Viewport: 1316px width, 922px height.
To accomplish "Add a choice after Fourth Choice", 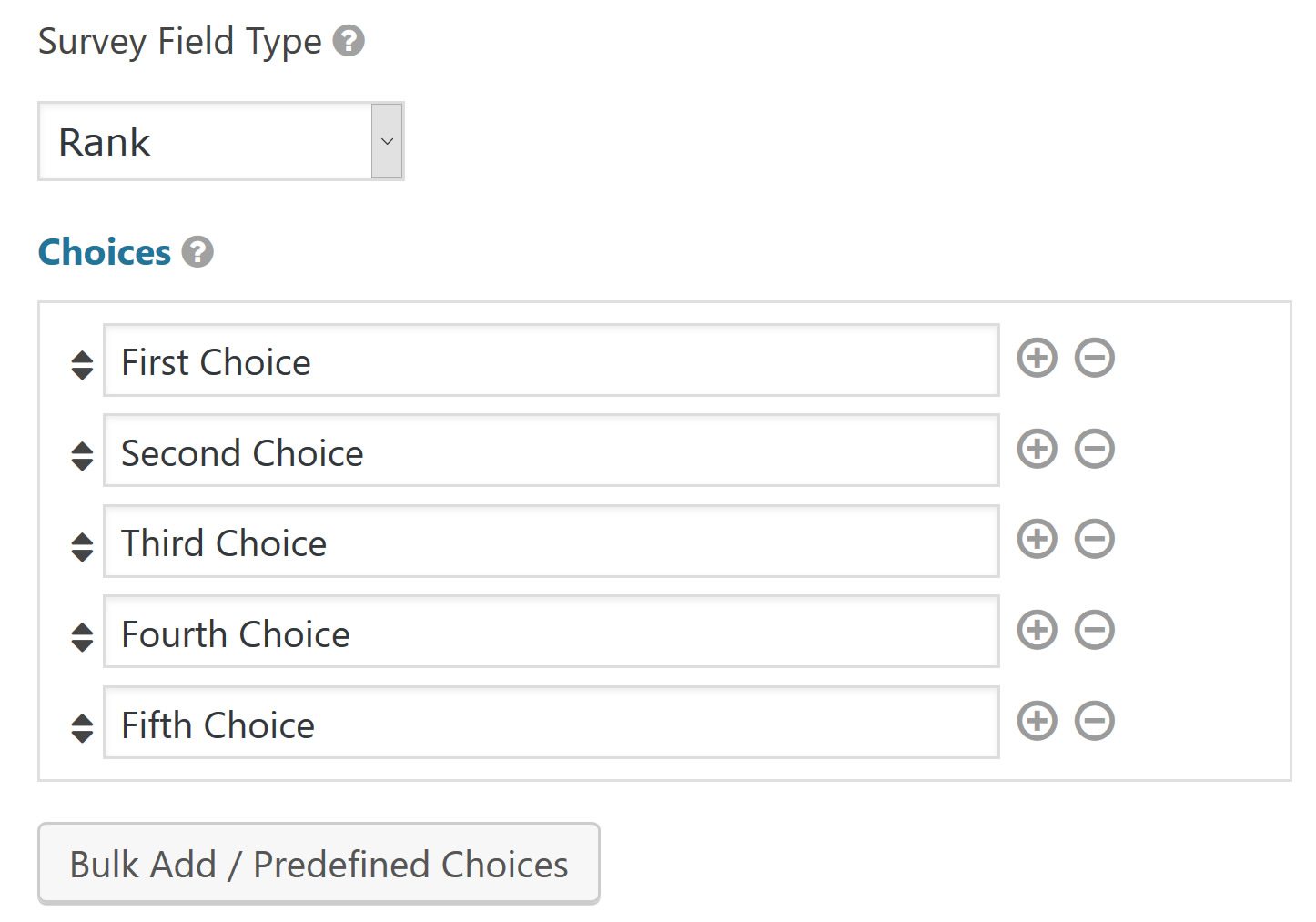I will 1037,630.
